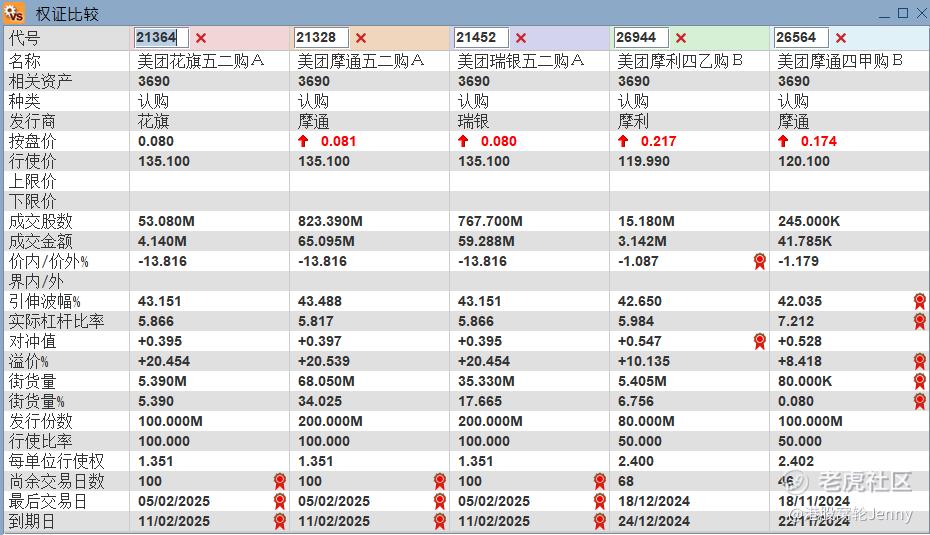The image size is (930, 535).
Task: Click turnover amount 59.288M
Action: click(486, 241)
